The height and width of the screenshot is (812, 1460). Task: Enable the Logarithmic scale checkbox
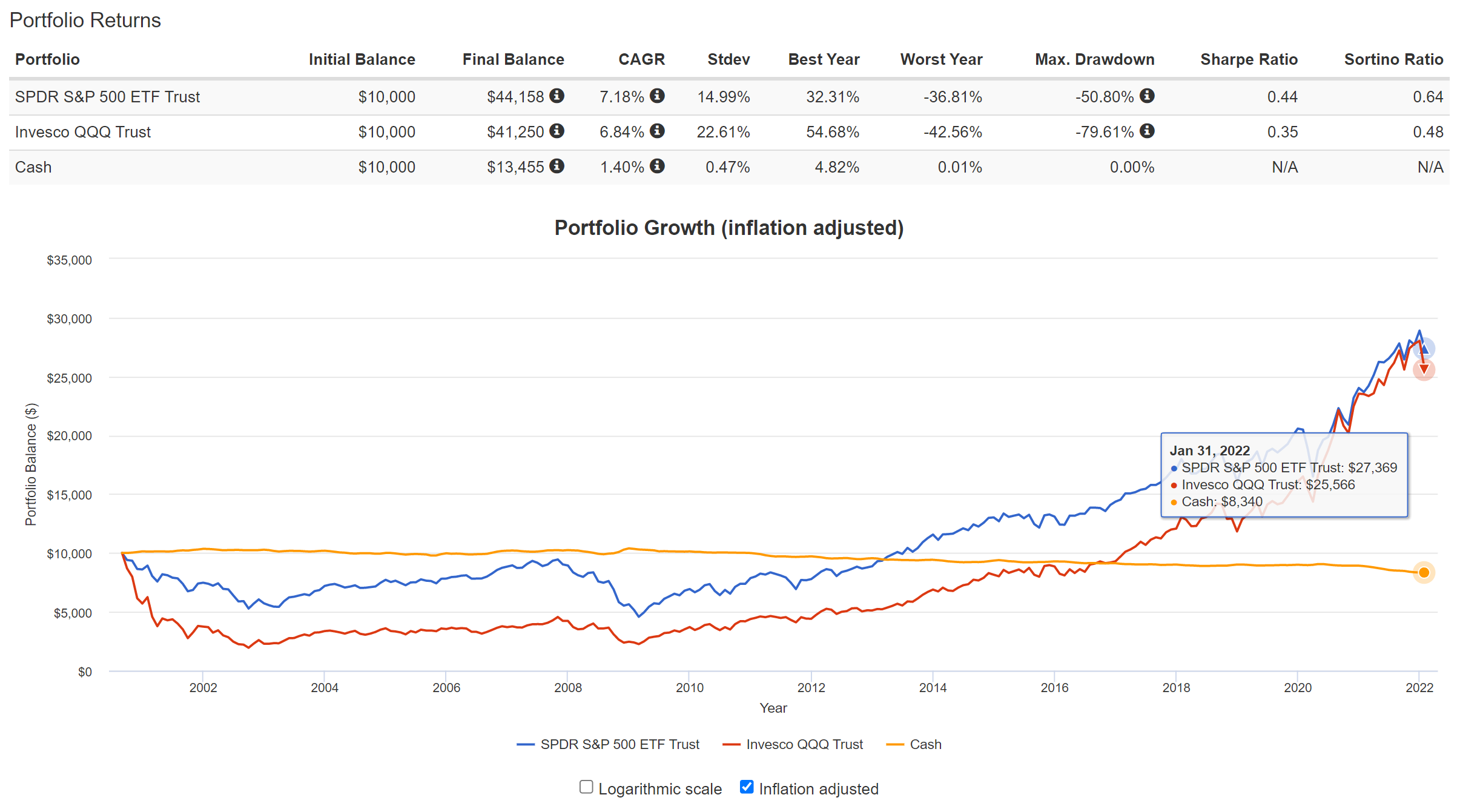click(586, 787)
